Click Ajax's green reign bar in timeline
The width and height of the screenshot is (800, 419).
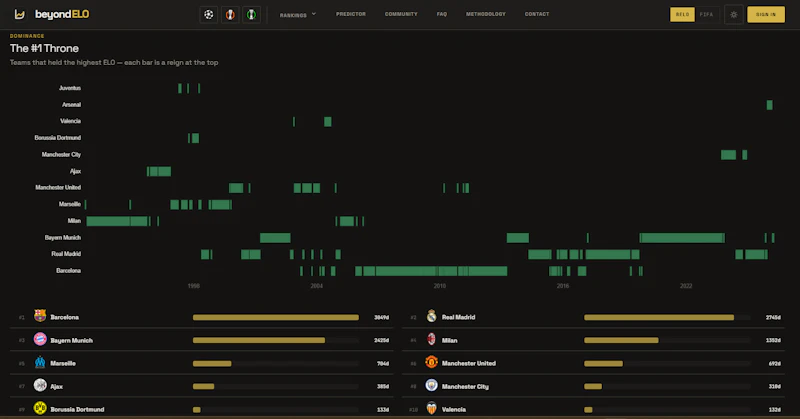tap(159, 171)
